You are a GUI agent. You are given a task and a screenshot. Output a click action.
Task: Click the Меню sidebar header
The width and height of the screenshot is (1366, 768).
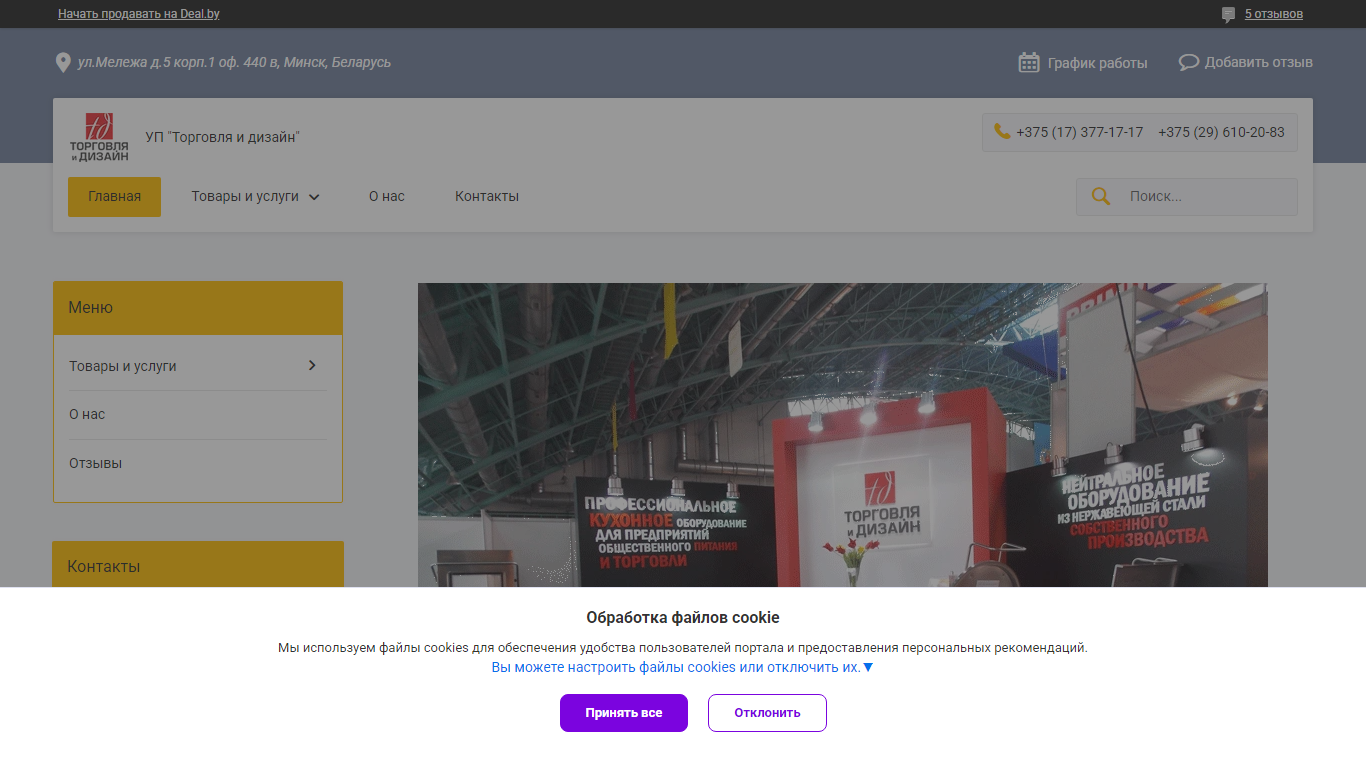[198, 308]
